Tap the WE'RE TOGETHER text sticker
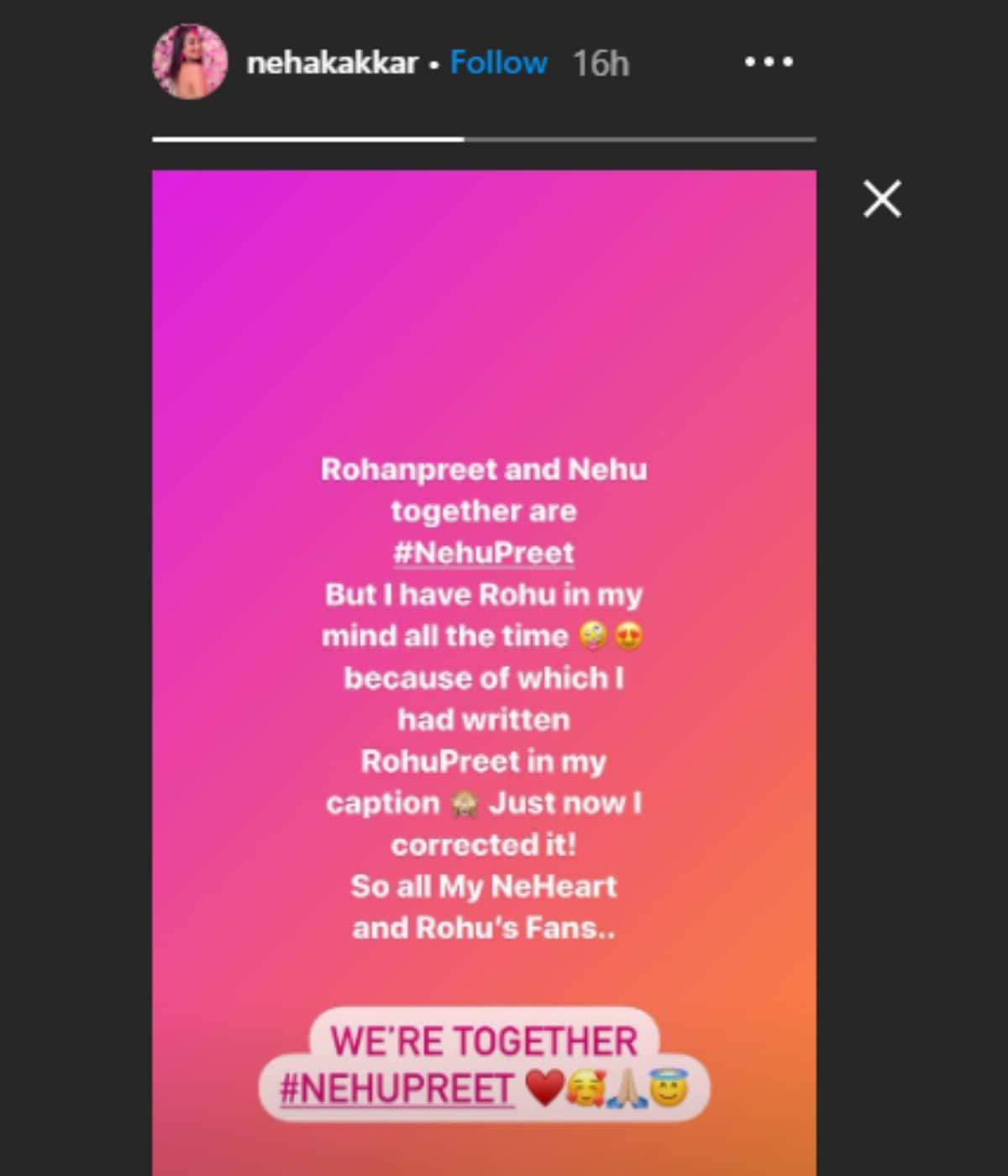The image size is (1008, 1176). 484,1041
